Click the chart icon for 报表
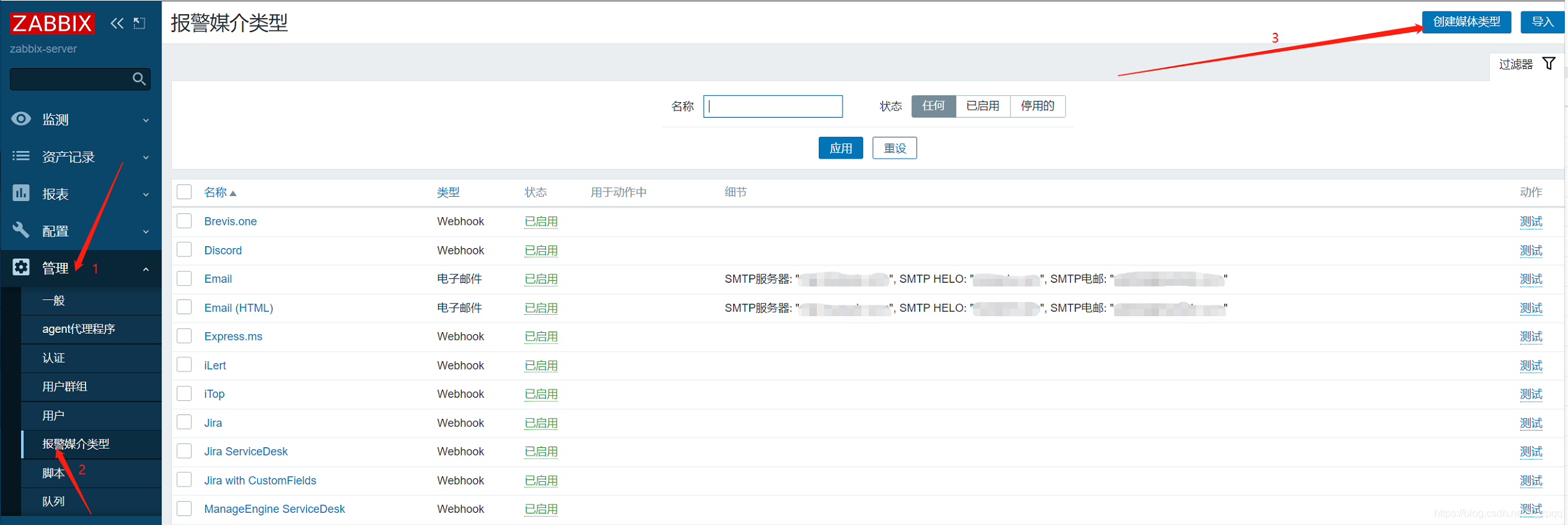 click(x=21, y=193)
